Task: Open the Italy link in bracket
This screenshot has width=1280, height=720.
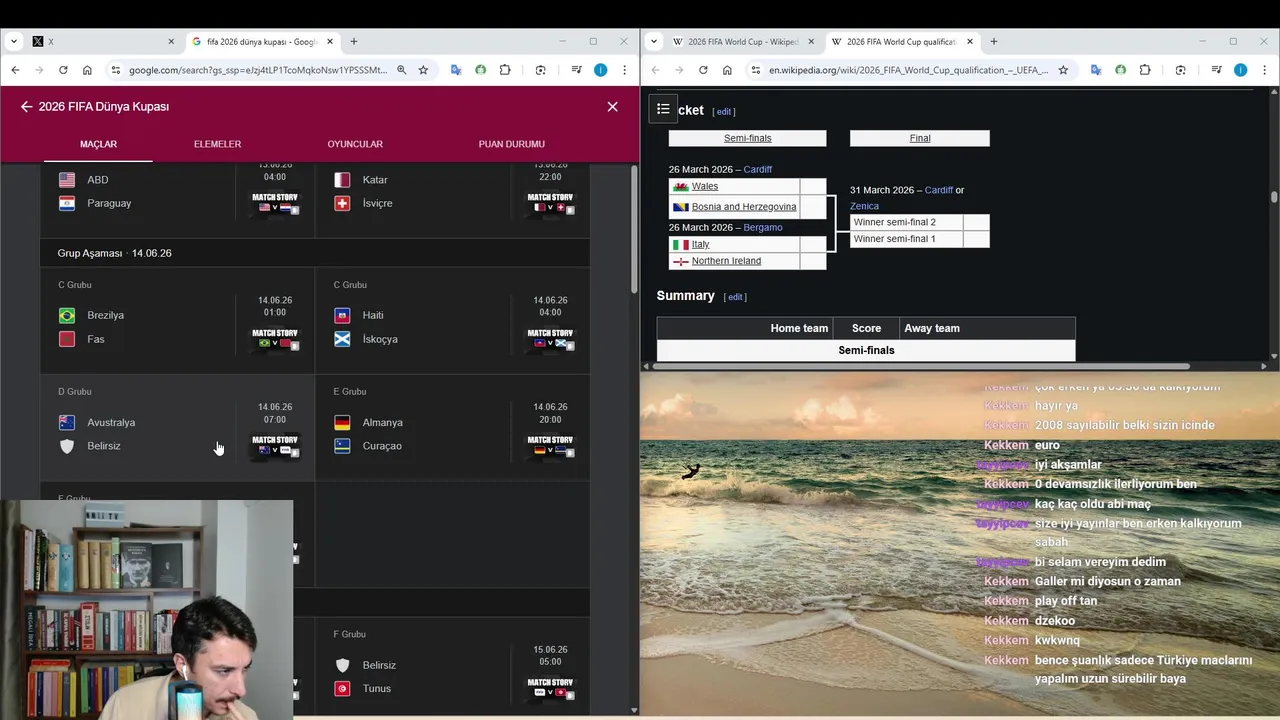Action: click(700, 244)
